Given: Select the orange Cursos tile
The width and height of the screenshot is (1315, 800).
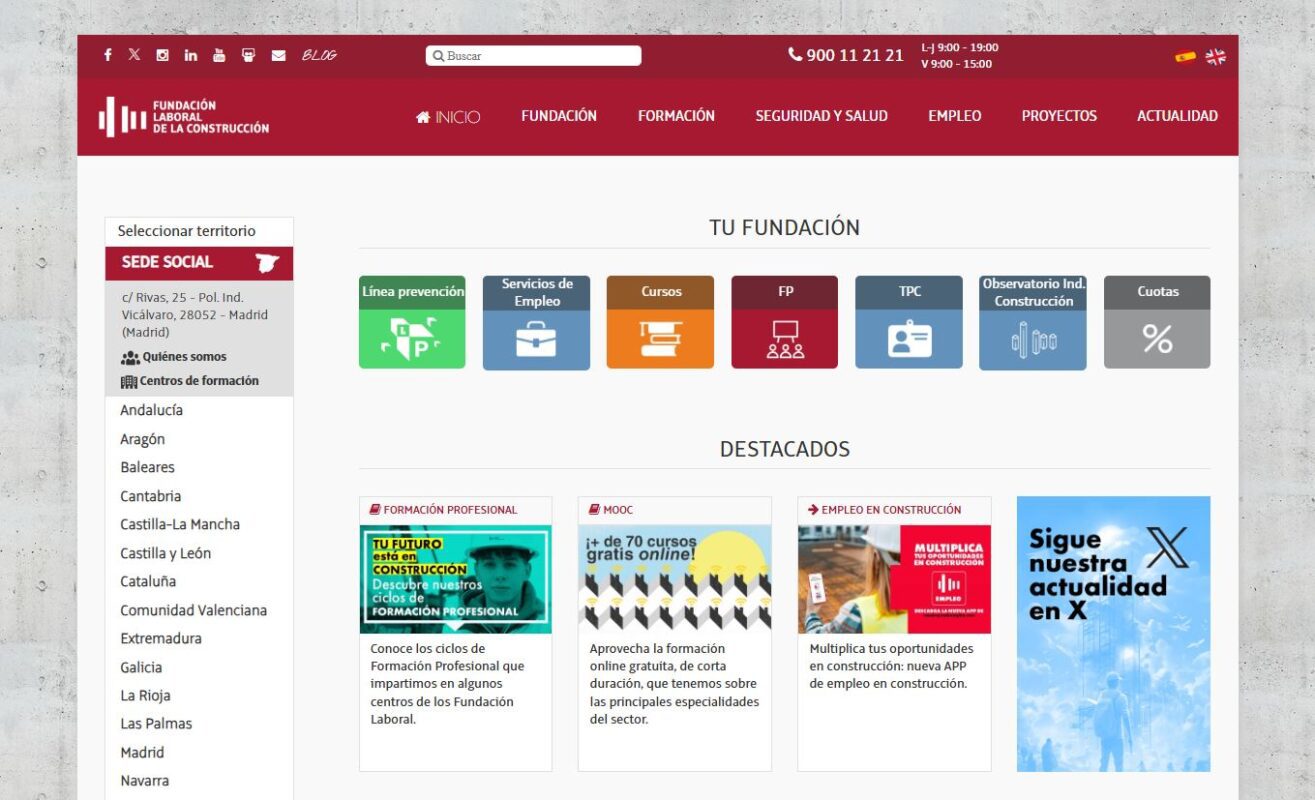Looking at the screenshot, I should [x=660, y=322].
